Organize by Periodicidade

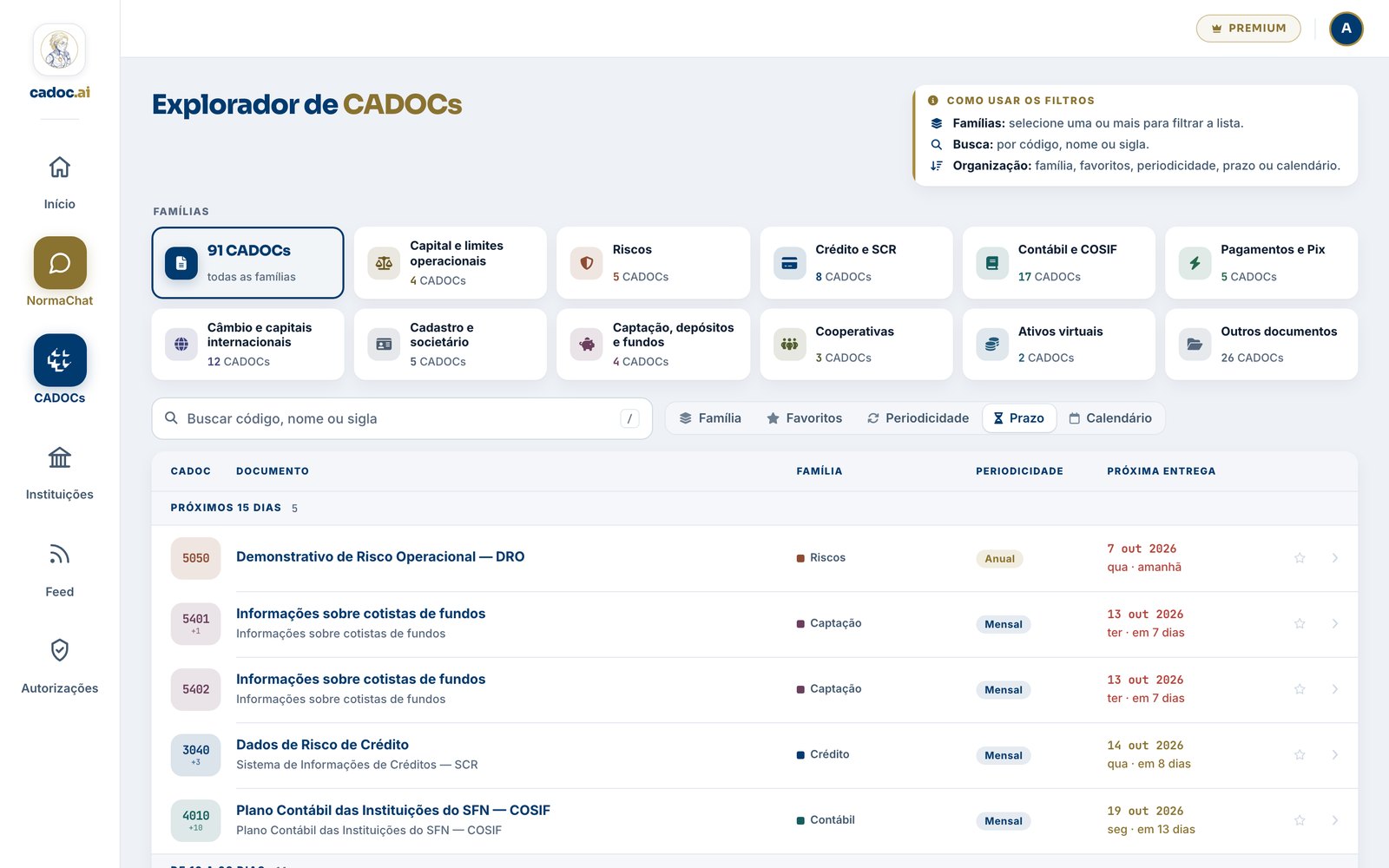[918, 418]
